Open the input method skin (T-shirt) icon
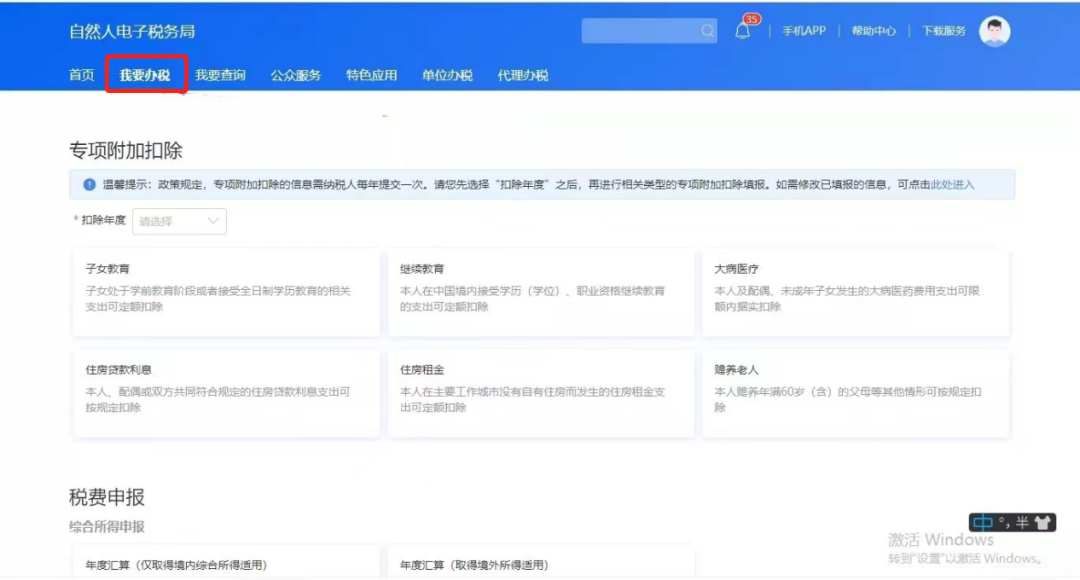1080x580 pixels. click(1042, 521)
